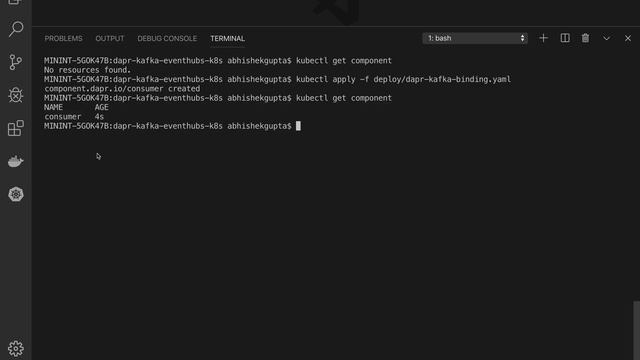Switch to the PROBLEMS tab
This screenshot has height=360, width=640.
[63, 38]
